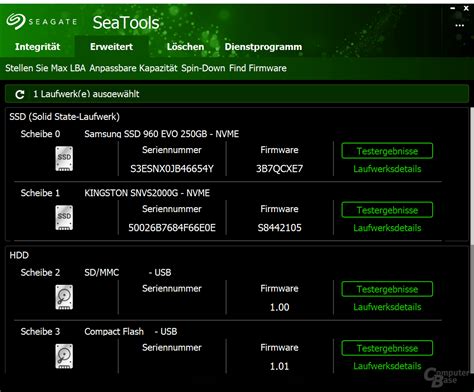Click the KINGSTON SNVS2000G - NVME name
The image size is (474, 392).
[147, 193]
